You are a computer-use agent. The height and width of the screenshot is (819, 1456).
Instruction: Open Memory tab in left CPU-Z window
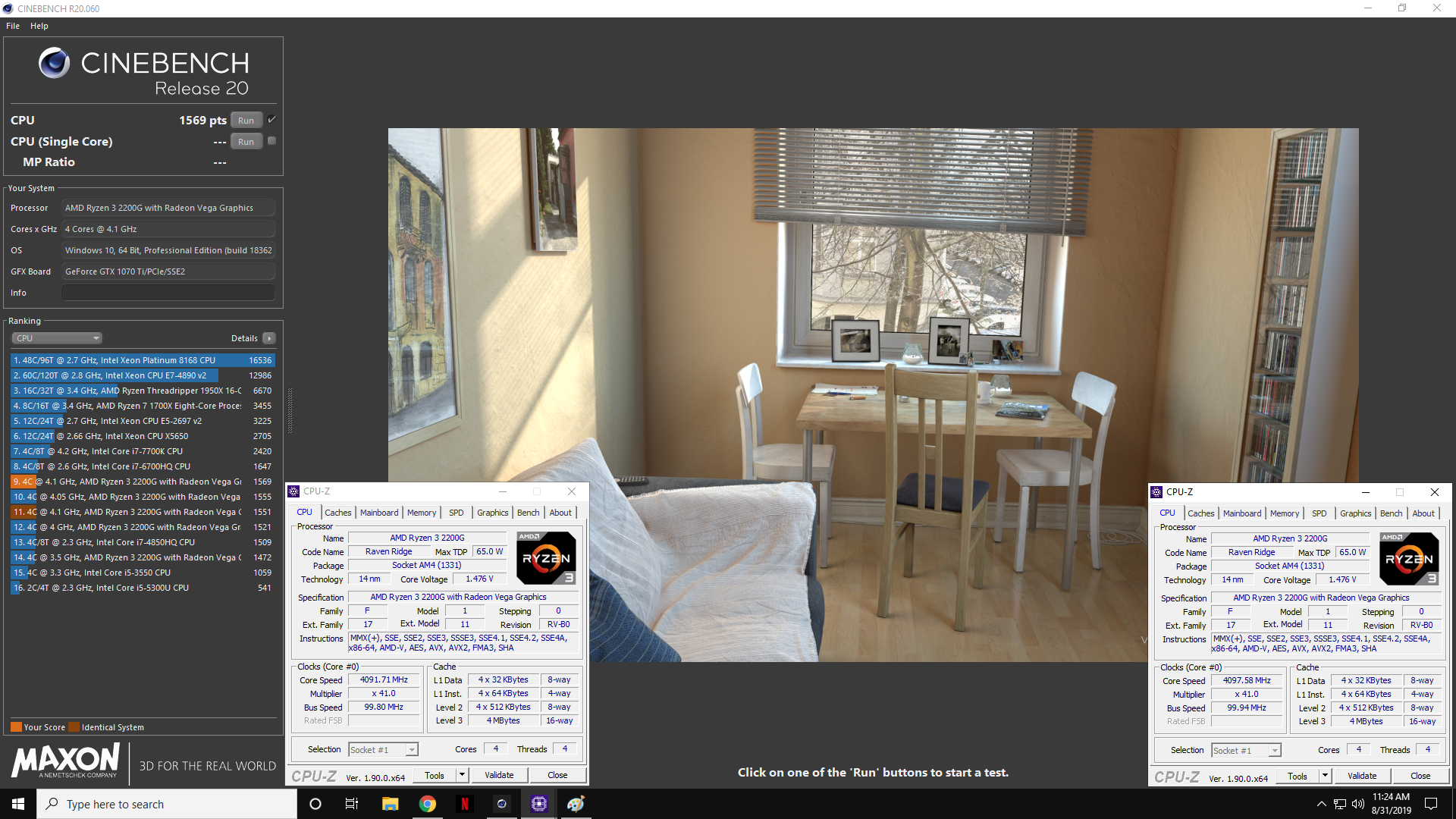[x=422, y=513]
